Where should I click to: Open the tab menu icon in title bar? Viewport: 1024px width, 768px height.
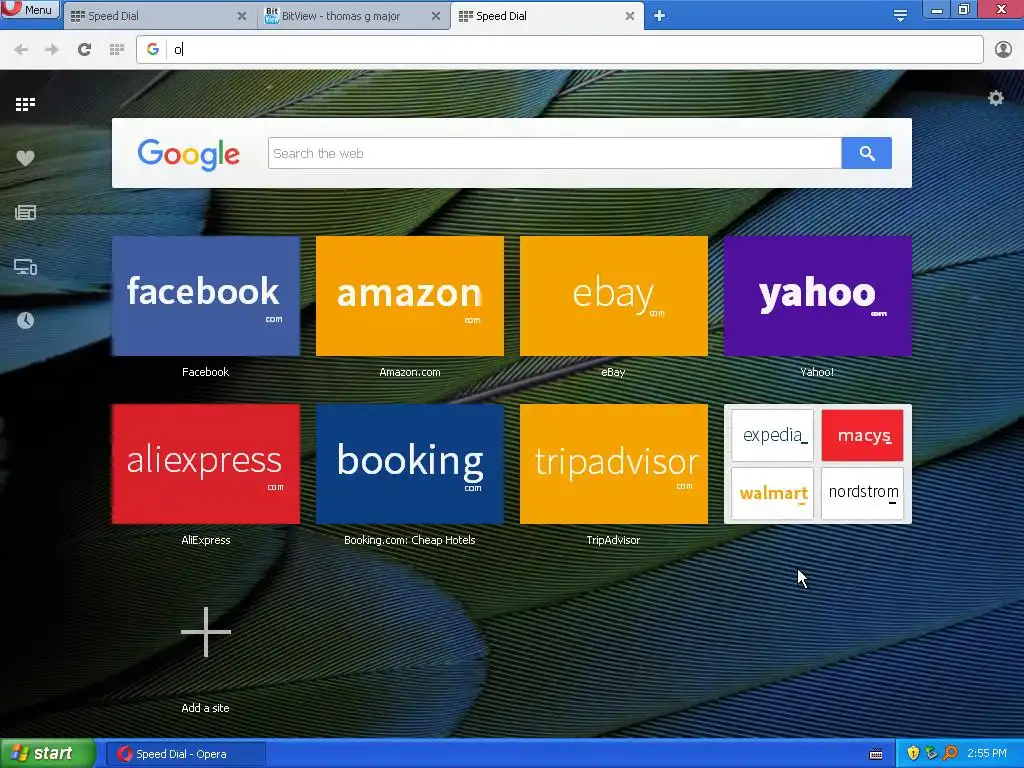900,16
